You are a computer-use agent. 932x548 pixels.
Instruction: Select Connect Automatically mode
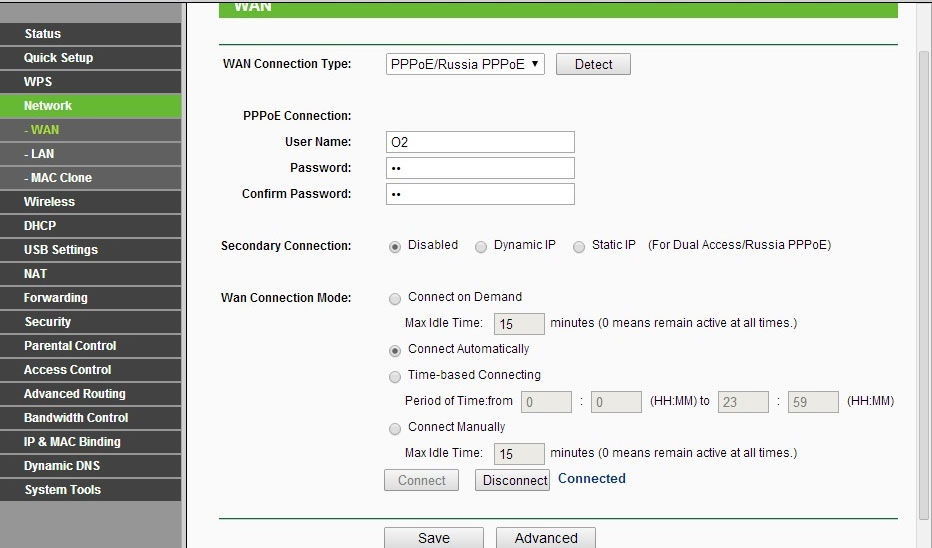395,351
